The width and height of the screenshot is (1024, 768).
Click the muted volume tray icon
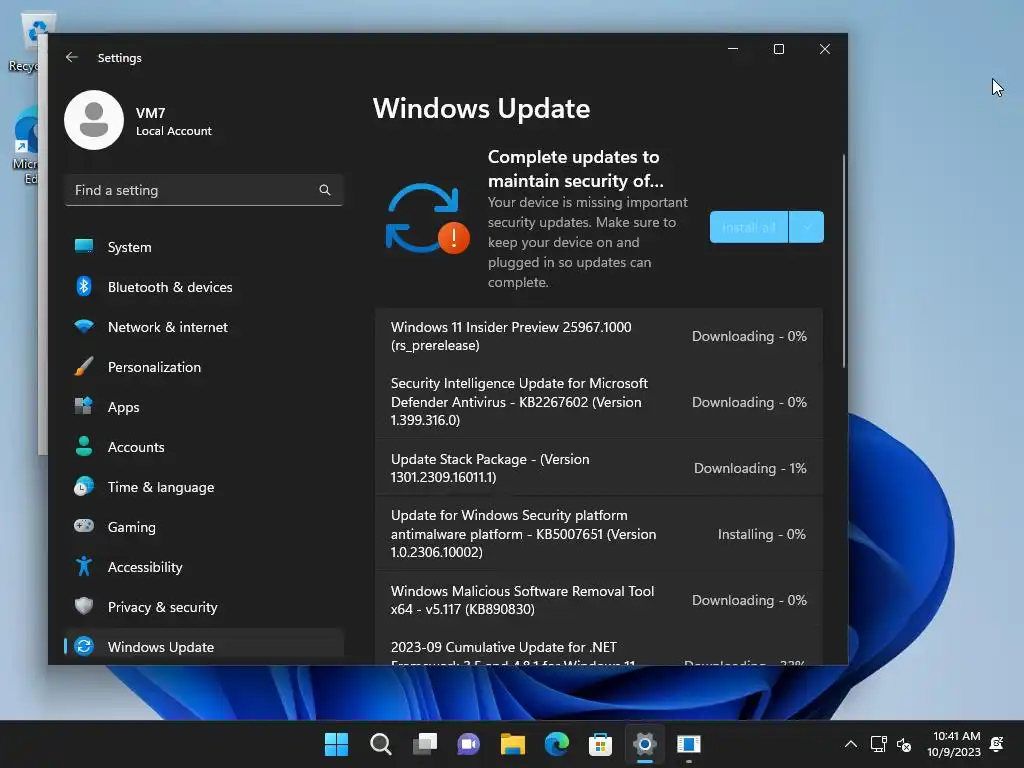click(x=904, y=744)
